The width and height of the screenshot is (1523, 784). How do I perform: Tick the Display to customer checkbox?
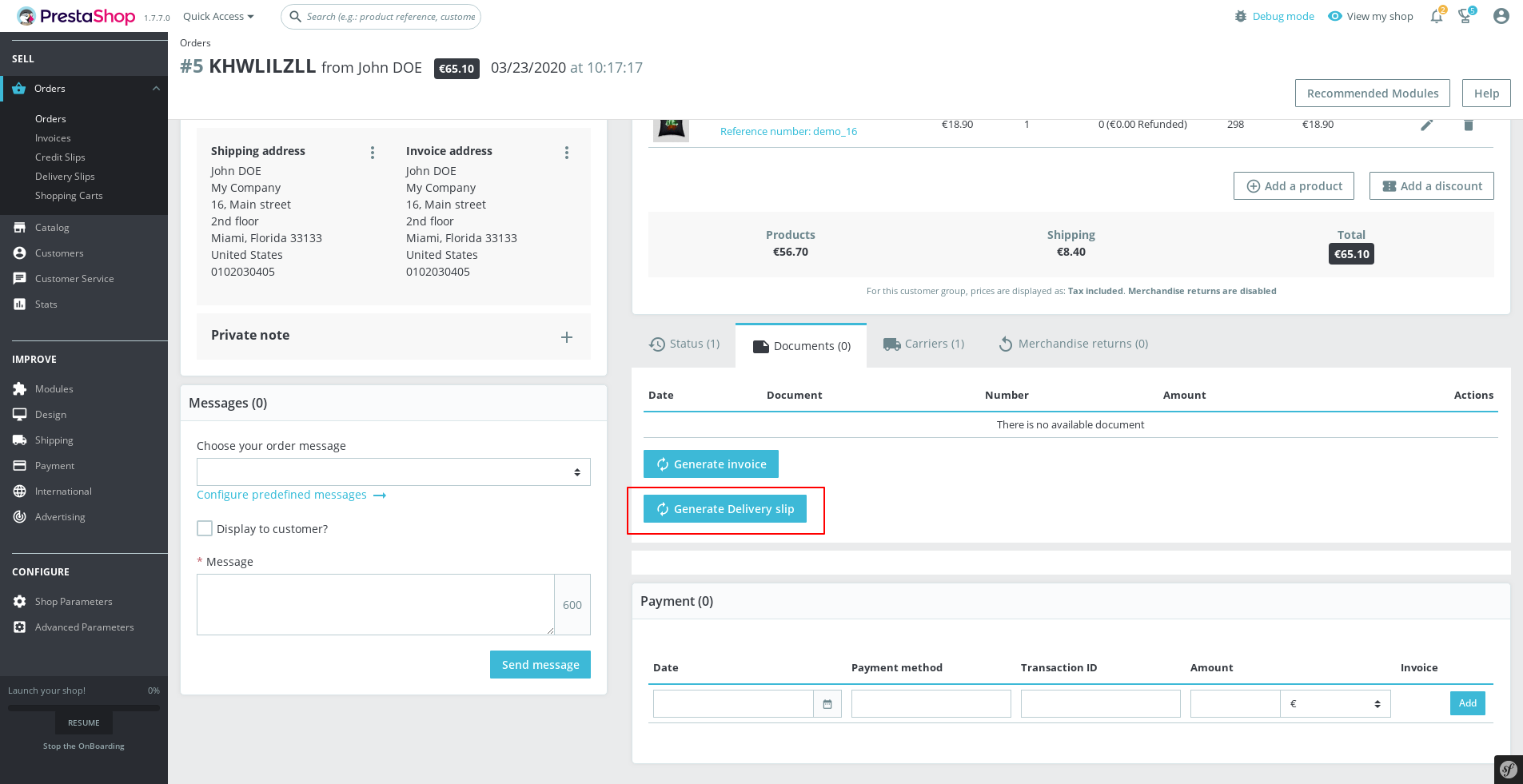coord(205,529)
